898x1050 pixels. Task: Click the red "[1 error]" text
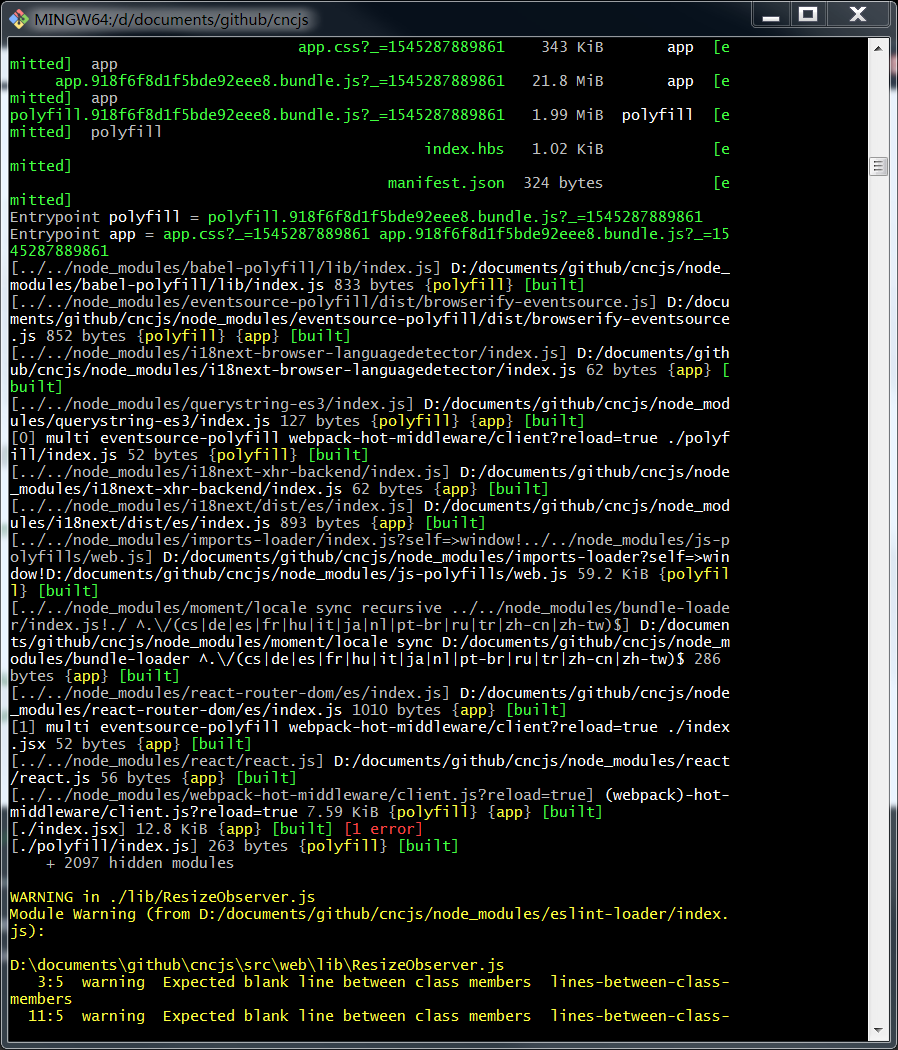(x=383, y=829)
